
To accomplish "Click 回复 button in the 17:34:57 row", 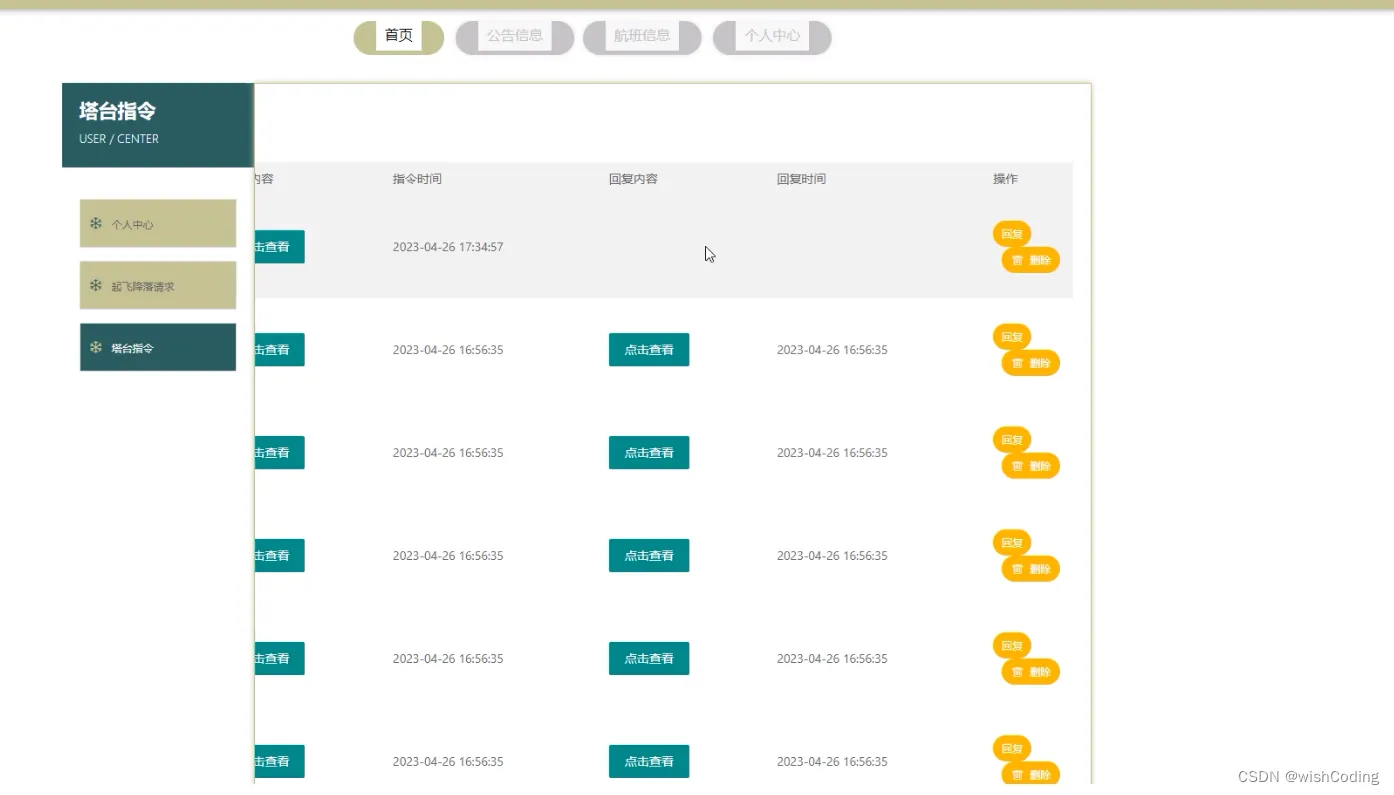I will point(1012,234).
